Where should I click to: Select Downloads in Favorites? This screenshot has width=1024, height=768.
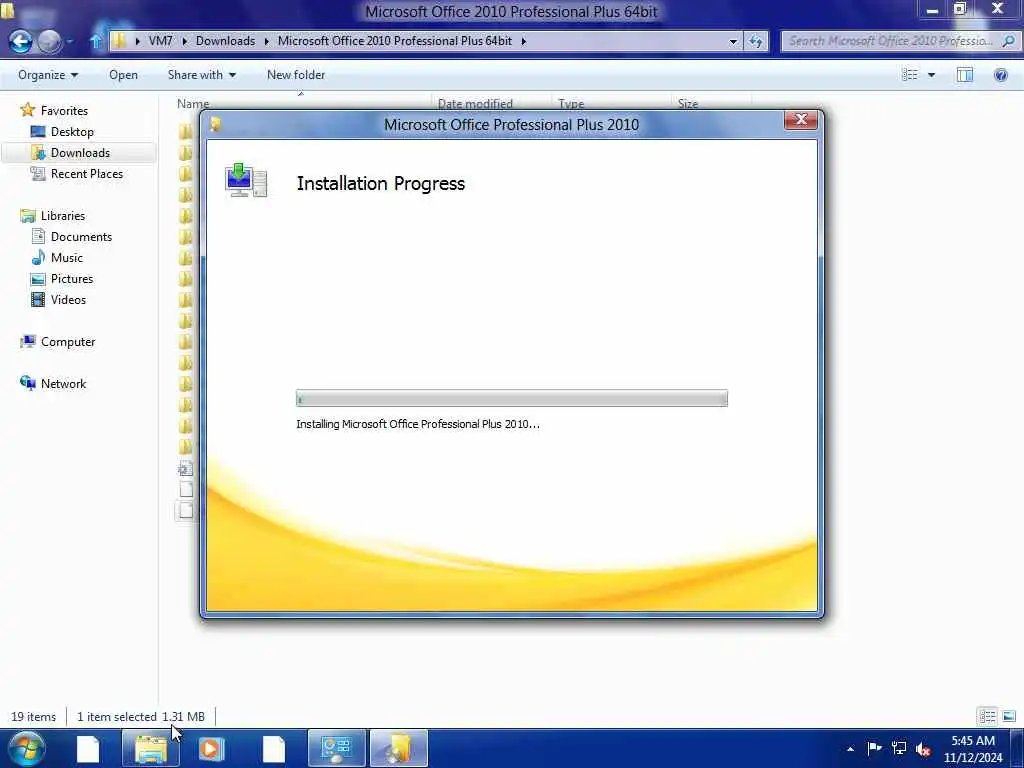point(80,153)
